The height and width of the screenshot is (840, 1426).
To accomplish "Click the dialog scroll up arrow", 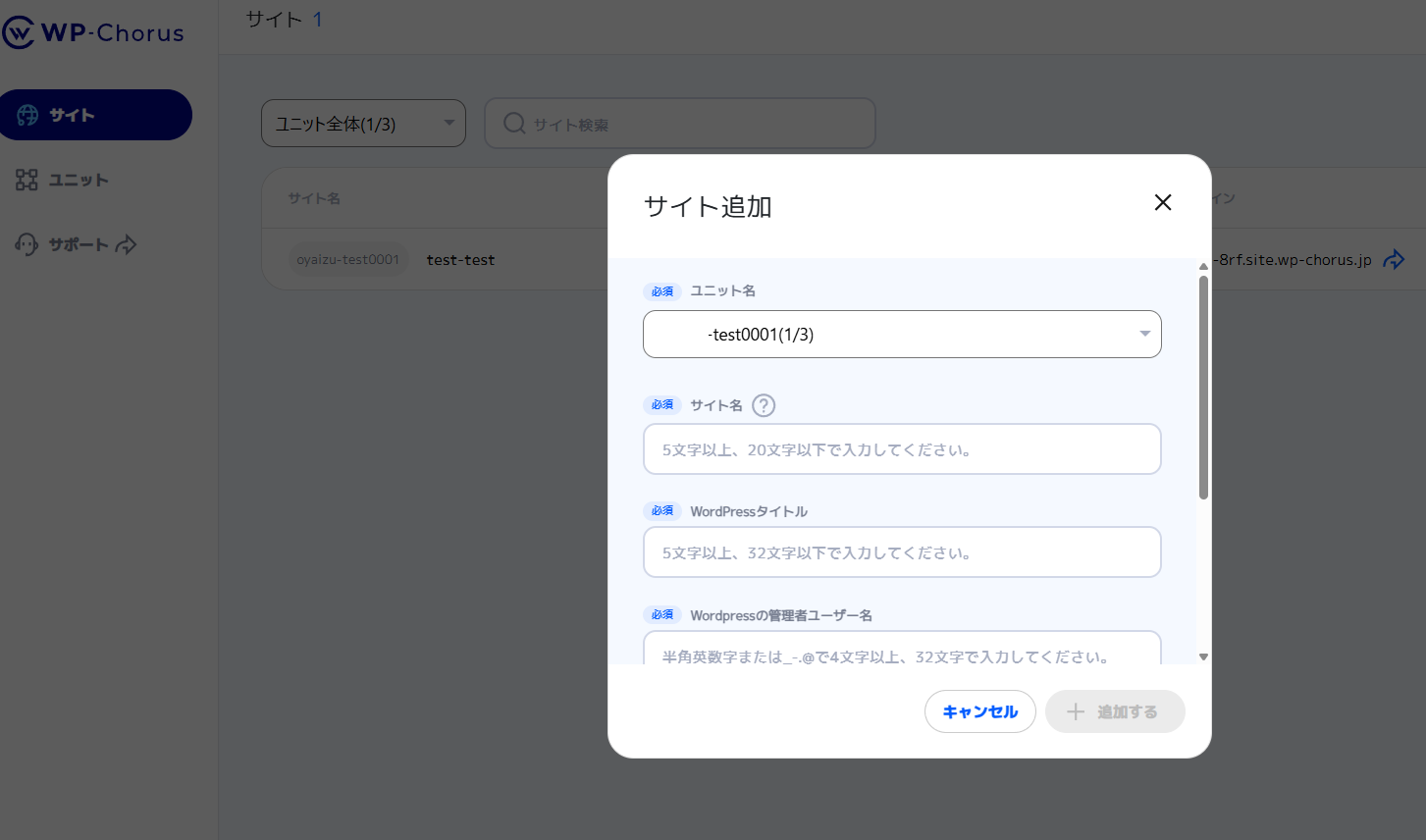I will coord(1203,266).
